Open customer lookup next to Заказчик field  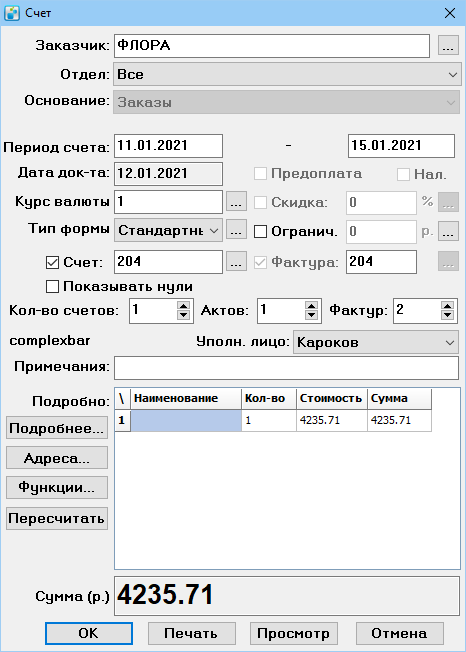tap(448, 45)
